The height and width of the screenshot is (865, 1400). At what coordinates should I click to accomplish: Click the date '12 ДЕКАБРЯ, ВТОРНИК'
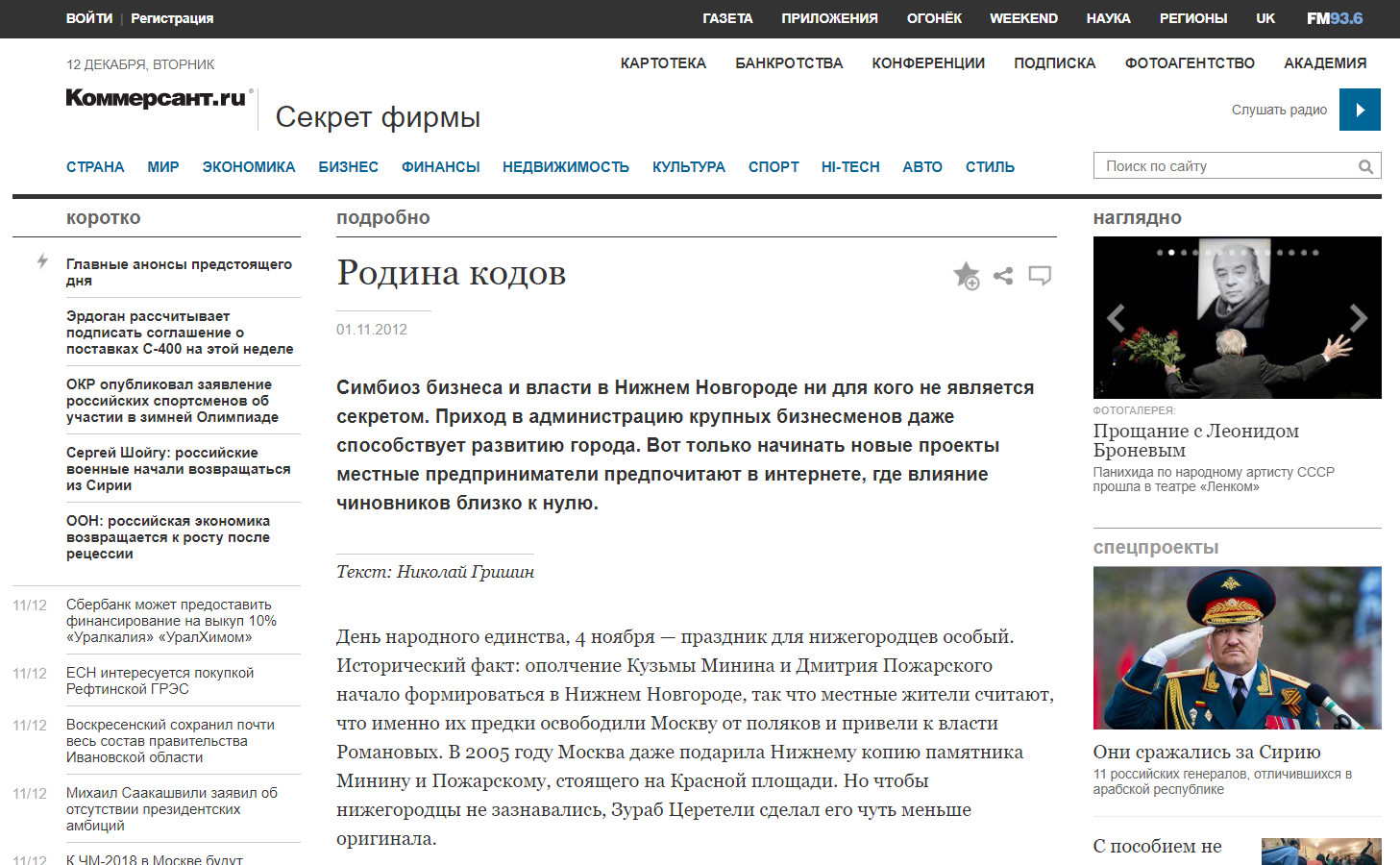click(x=140, y=64)
